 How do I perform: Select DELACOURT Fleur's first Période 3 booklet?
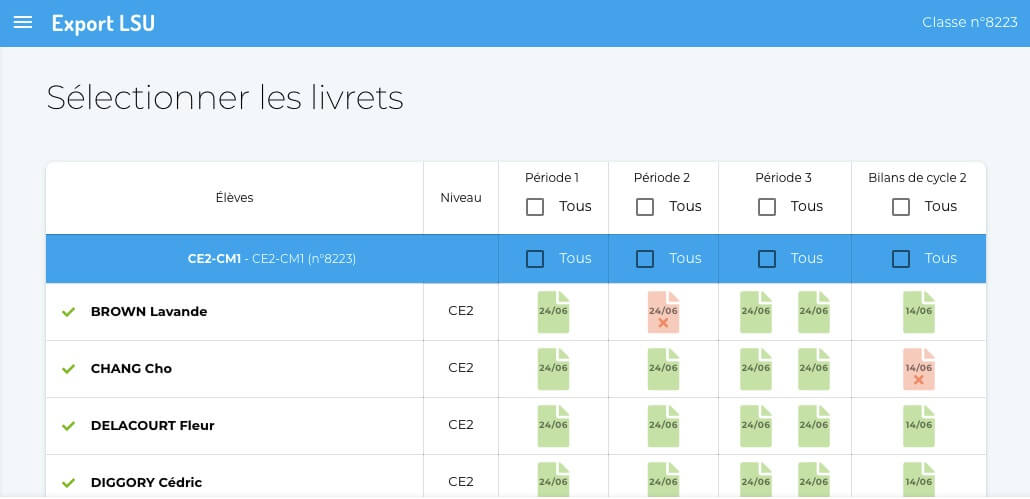coord(755,426)
